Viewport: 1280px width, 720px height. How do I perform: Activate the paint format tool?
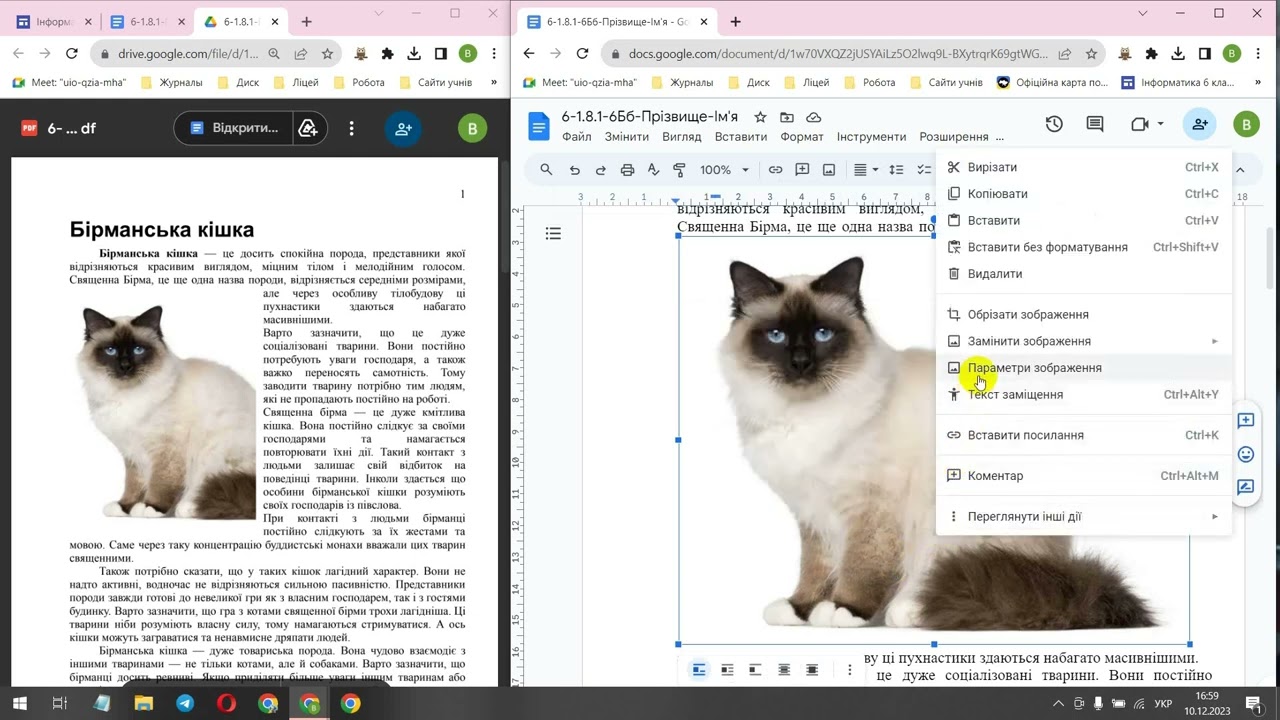tap(680, 170)
